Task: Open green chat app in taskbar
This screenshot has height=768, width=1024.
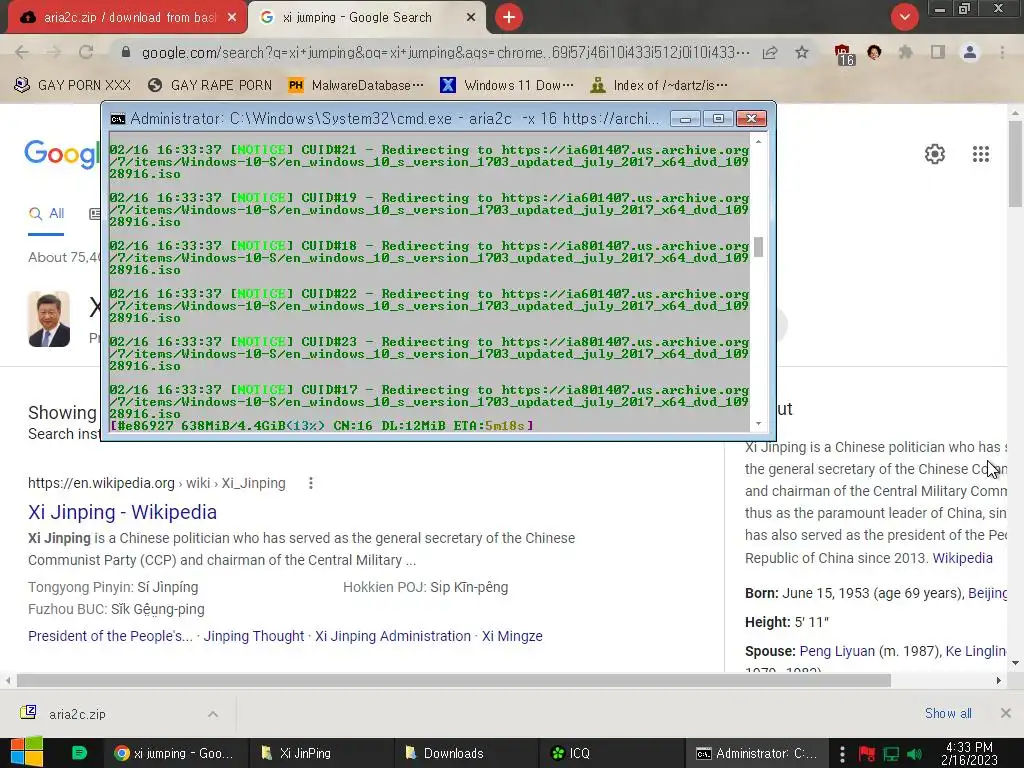Action: [79, 753]
